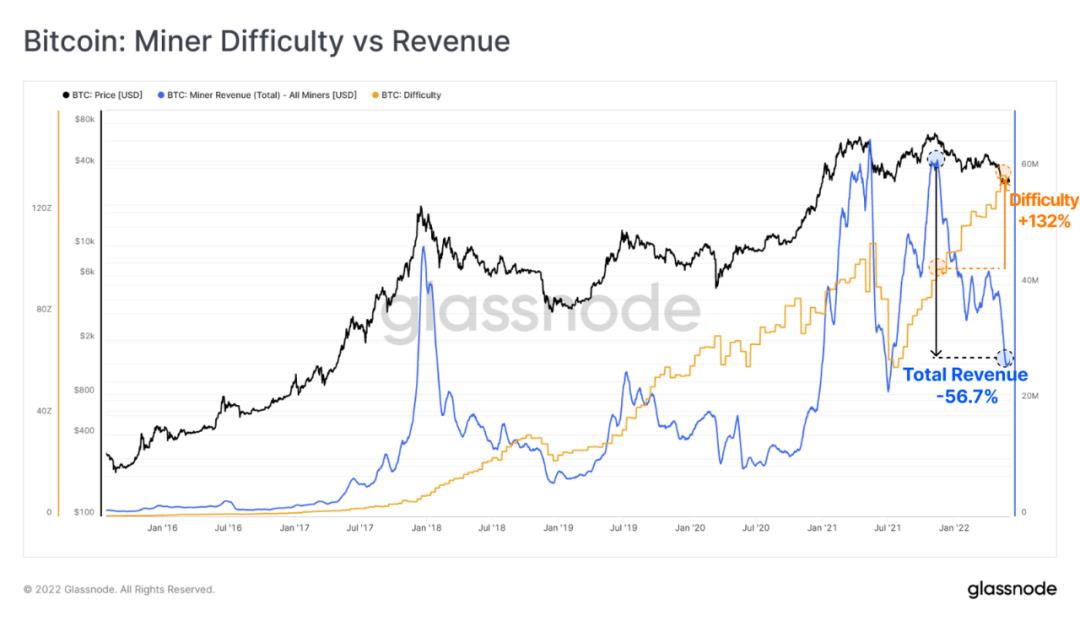Click the blue circle marker at revenue low

coord(1004,358)
